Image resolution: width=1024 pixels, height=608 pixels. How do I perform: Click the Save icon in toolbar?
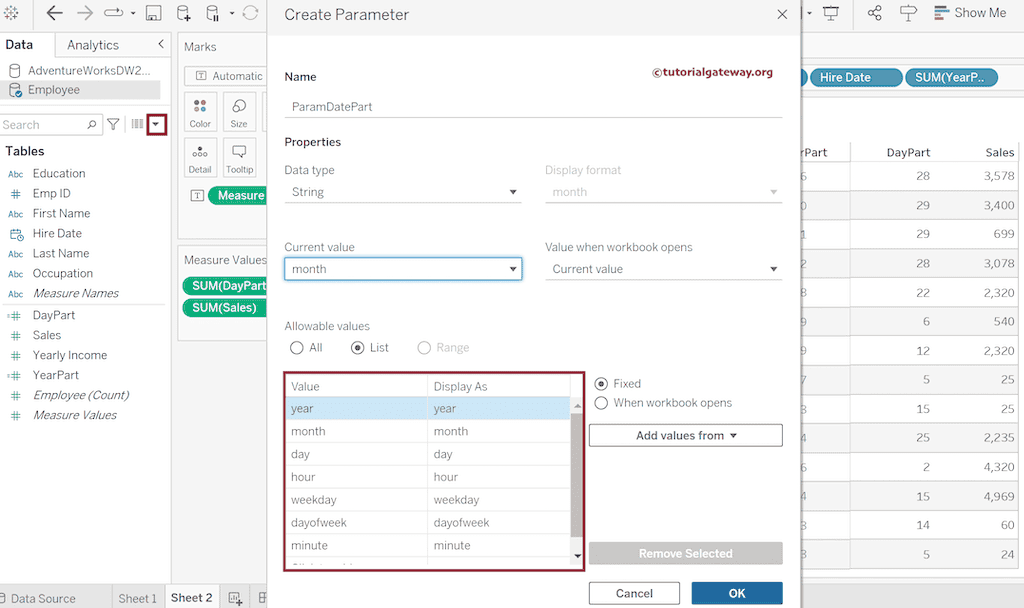pos(153,13)
